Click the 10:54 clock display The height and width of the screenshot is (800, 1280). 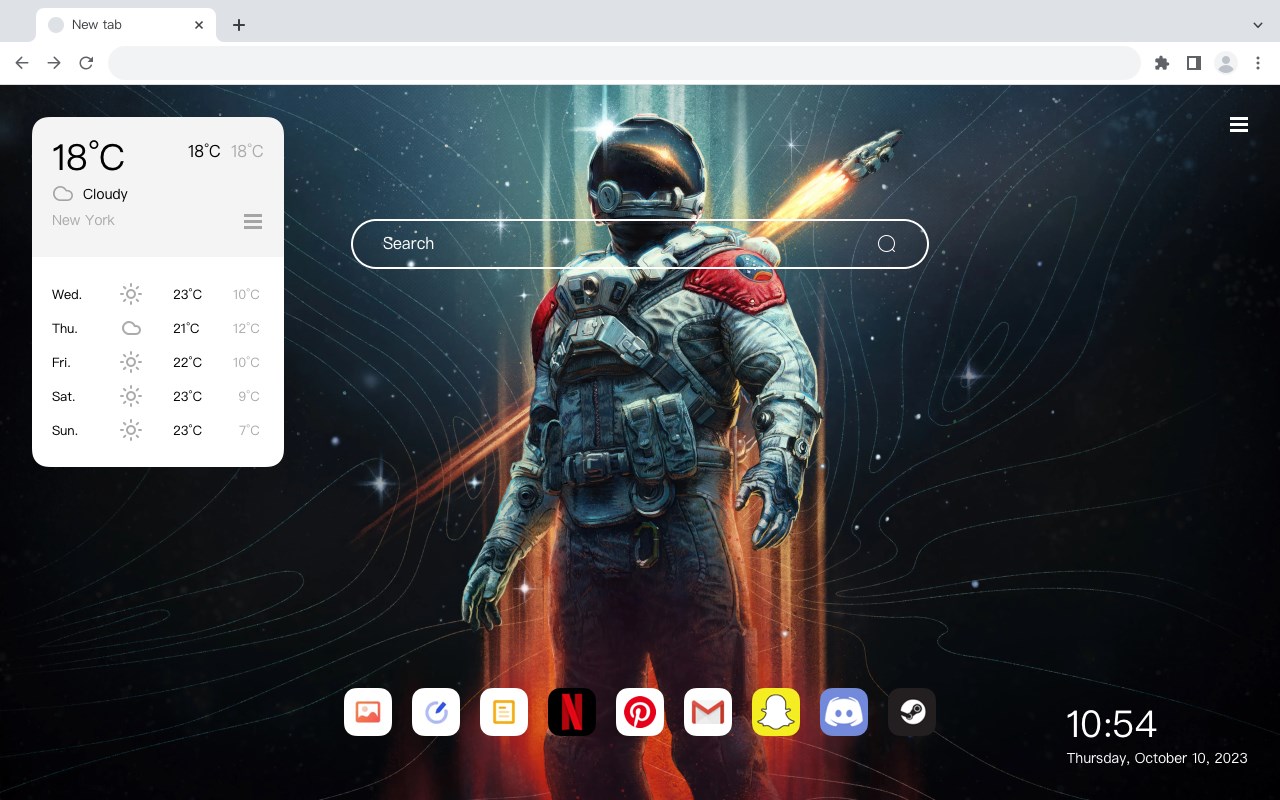(1111, 724)
